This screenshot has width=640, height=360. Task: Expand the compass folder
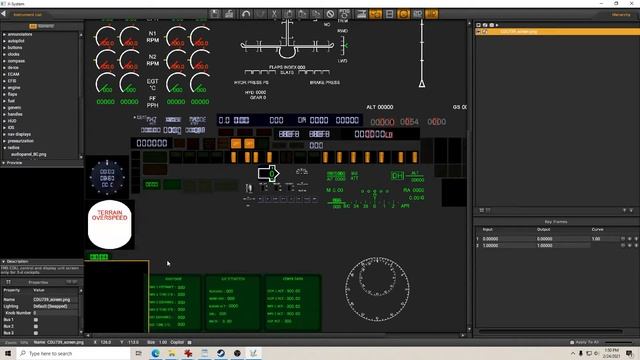pyautogui.click(x=4, y=61)
